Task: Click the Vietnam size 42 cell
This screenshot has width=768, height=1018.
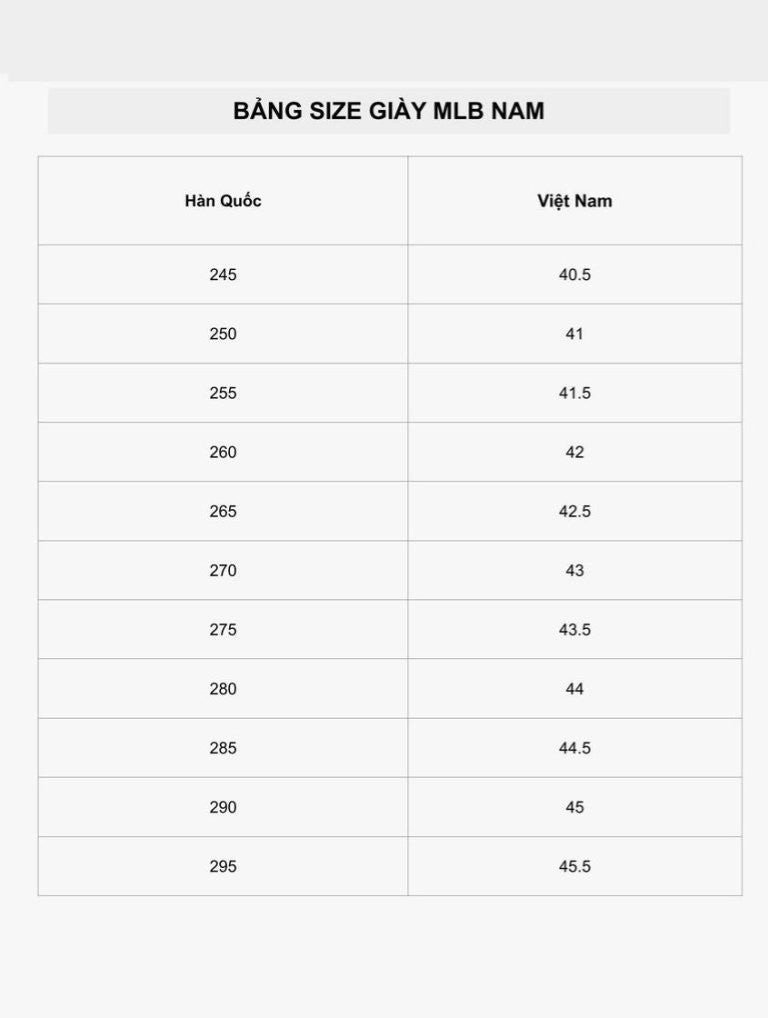Action: [x=574, y=452]
